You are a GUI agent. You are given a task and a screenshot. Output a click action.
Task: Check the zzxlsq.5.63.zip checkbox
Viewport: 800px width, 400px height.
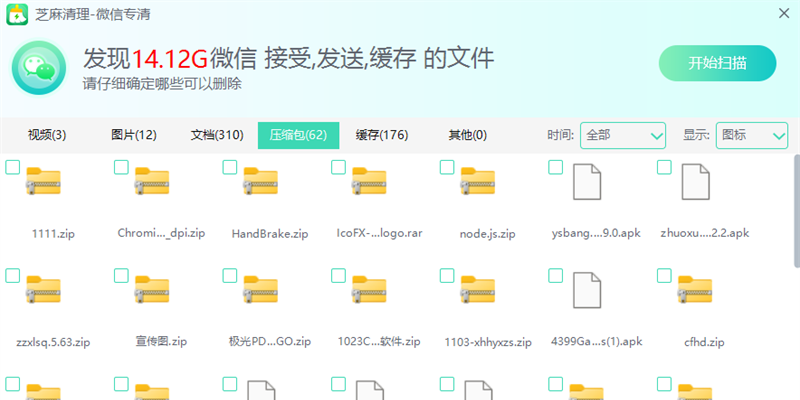(12, 276)
